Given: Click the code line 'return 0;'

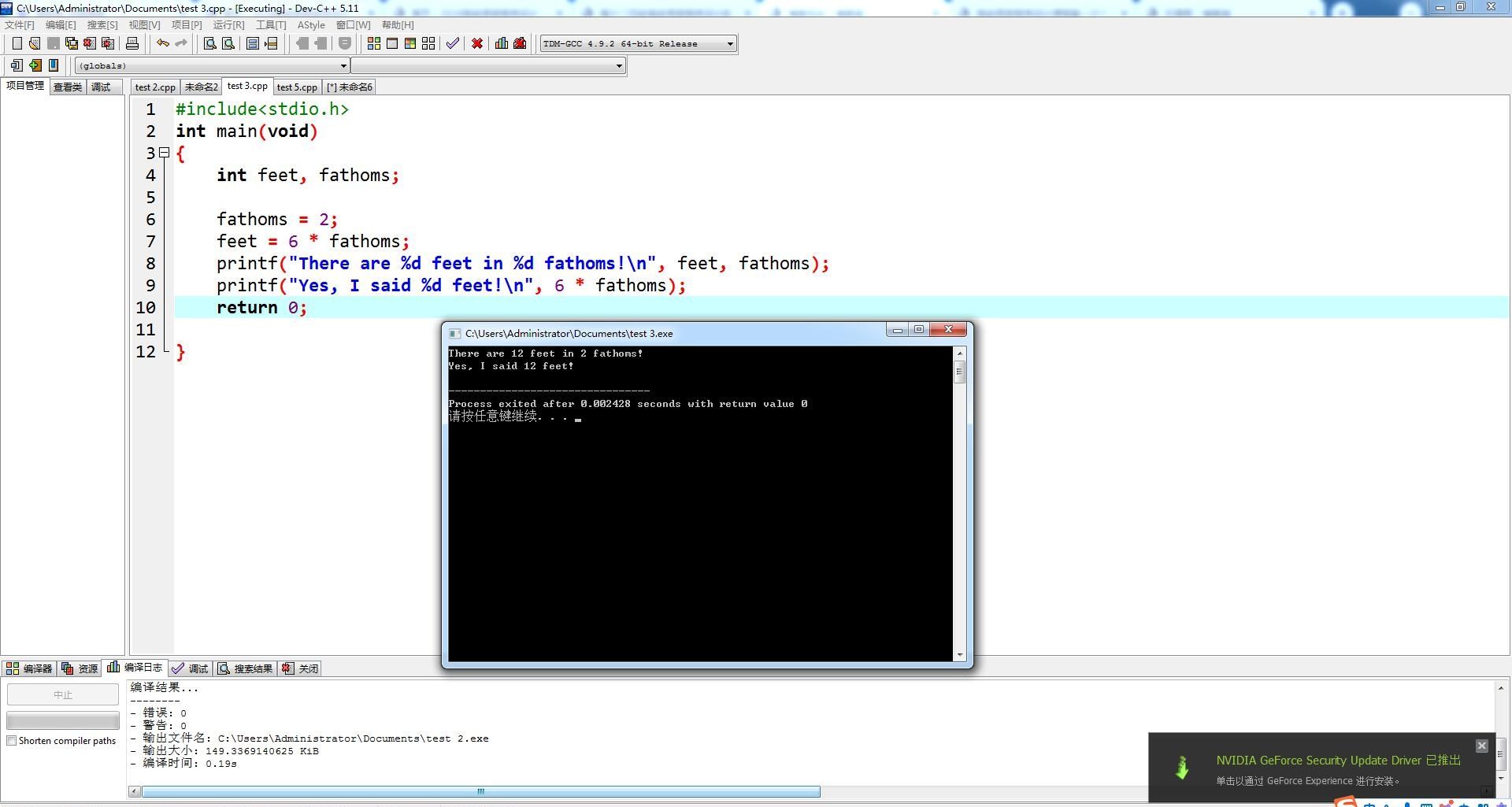Looking at the screenshot, I should [261, 308].
